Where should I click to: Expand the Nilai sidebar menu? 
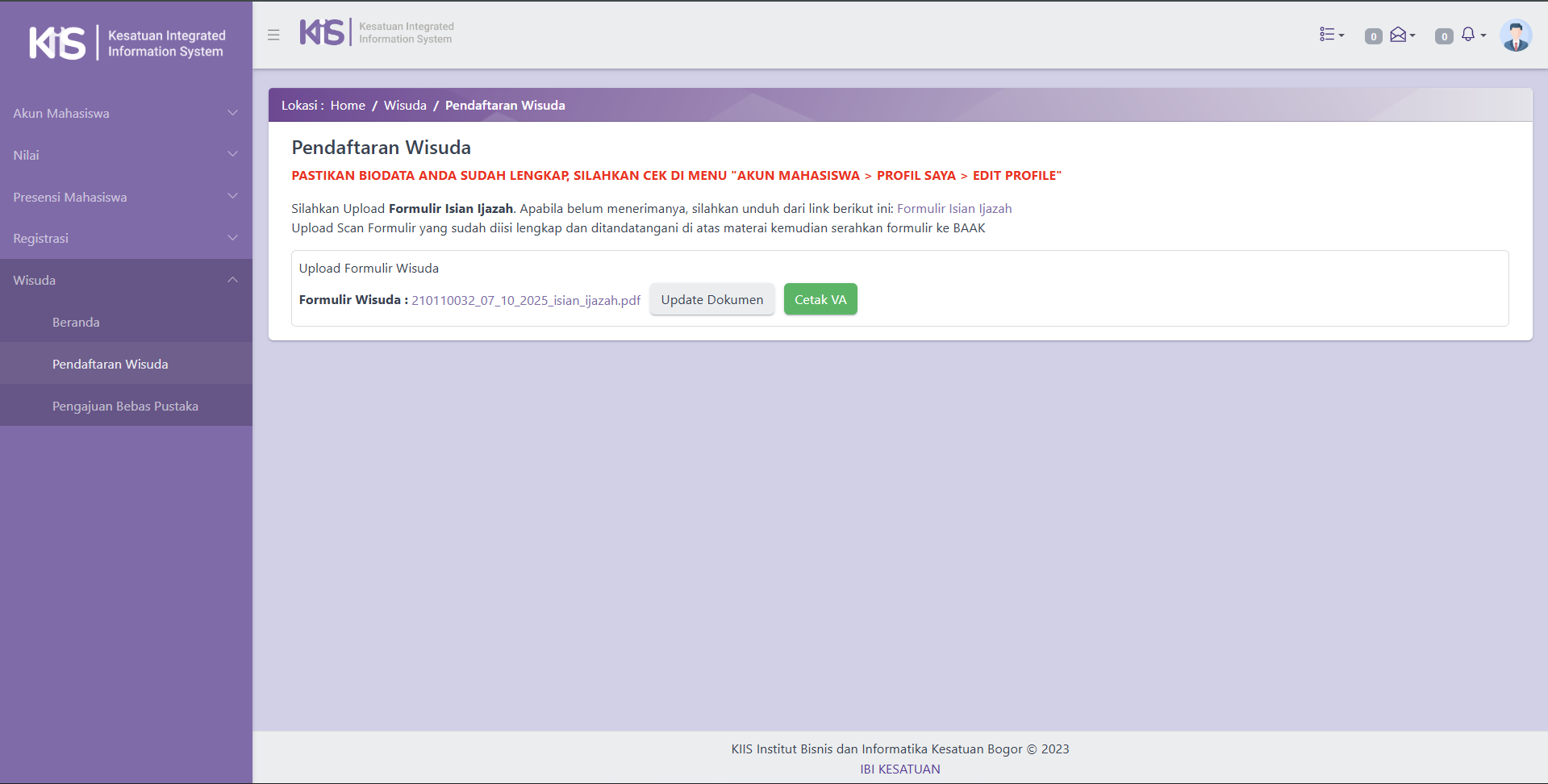[126, 155]
